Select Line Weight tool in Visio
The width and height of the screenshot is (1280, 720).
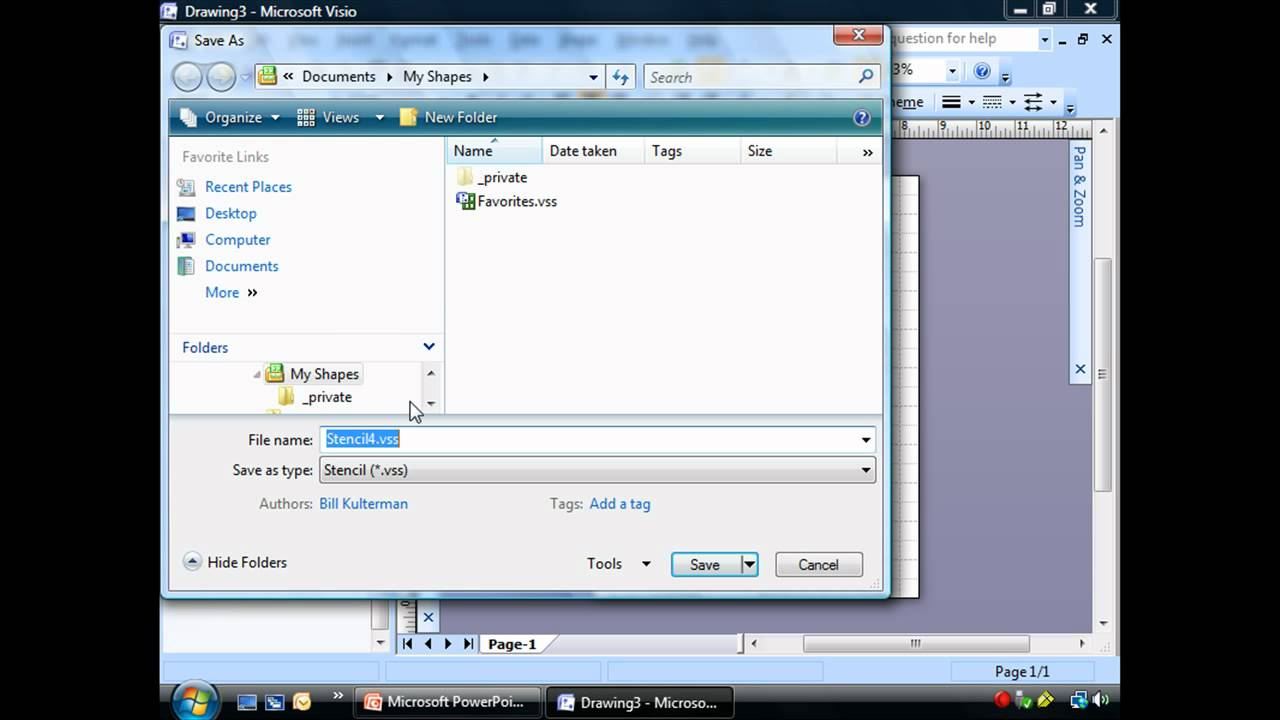[952, 102]
